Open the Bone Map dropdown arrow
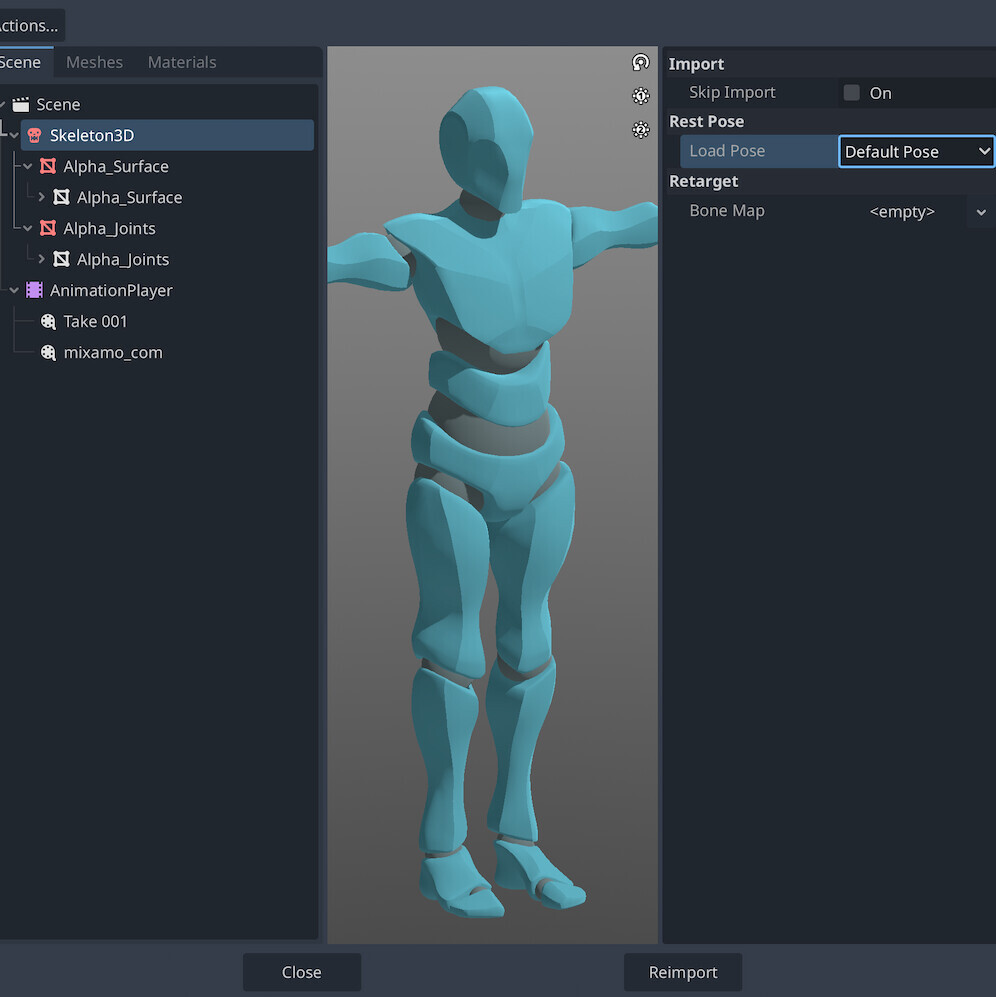 [x=981, y=212]
